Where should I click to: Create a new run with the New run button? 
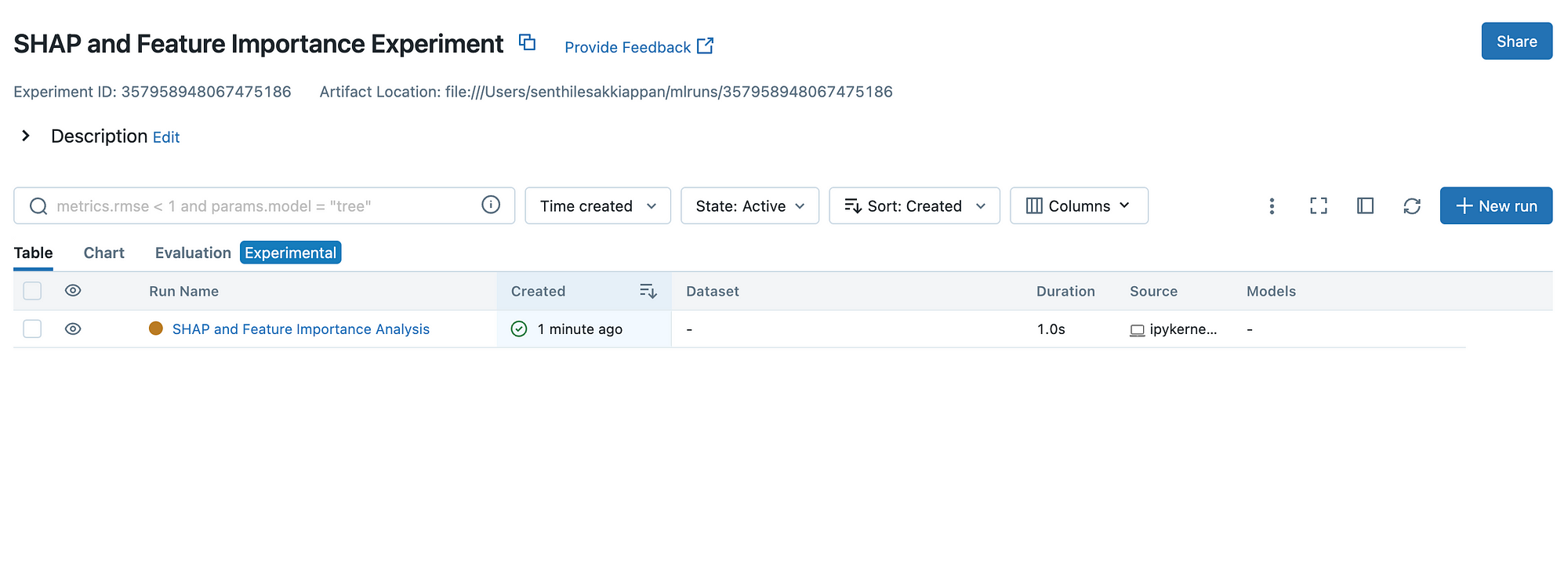(x=1496, y=205)
